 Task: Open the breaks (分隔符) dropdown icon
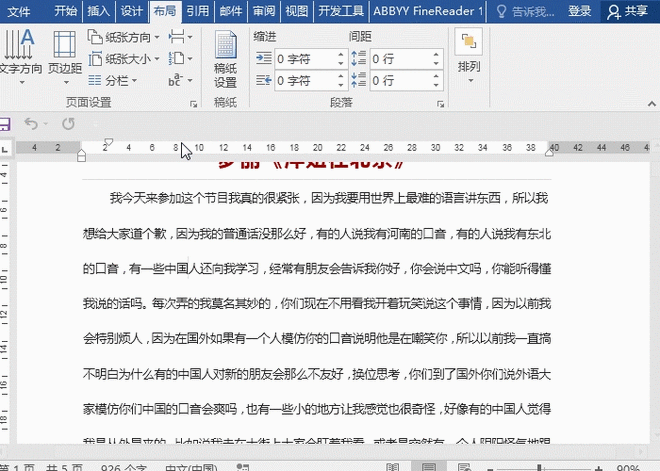[x=180, y=37]
